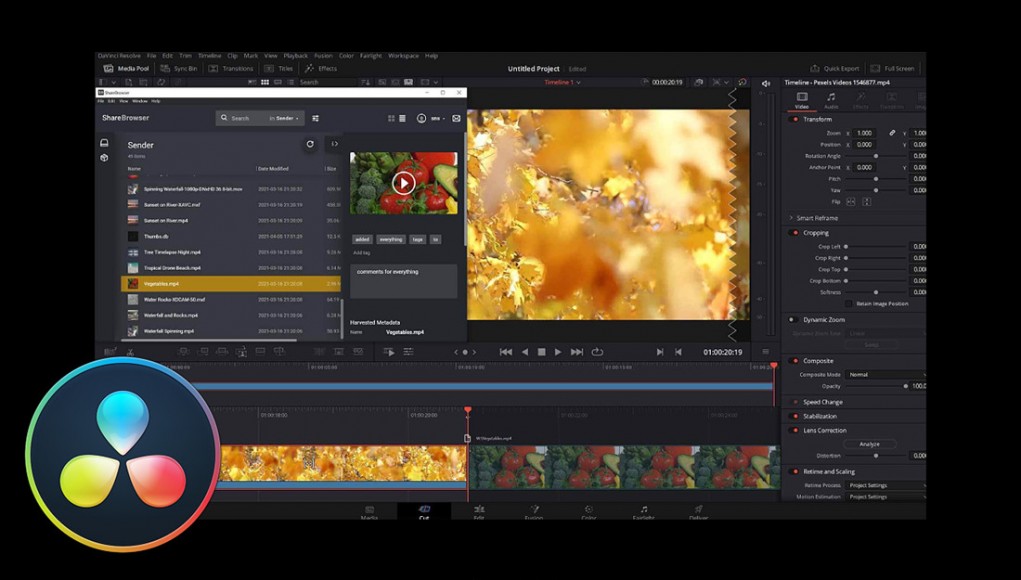The width and height of the screenshot is (1021, 580).
Task: Open the Timeline 1 dropdown
Action: click(563, 83)
